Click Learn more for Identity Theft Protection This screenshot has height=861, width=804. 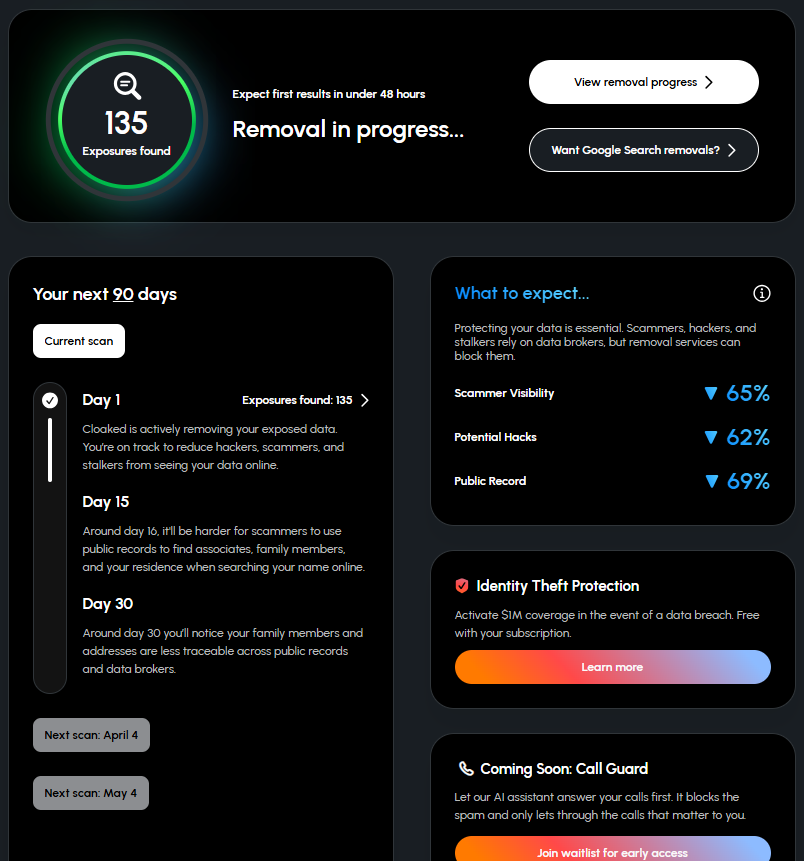(613, 667)
